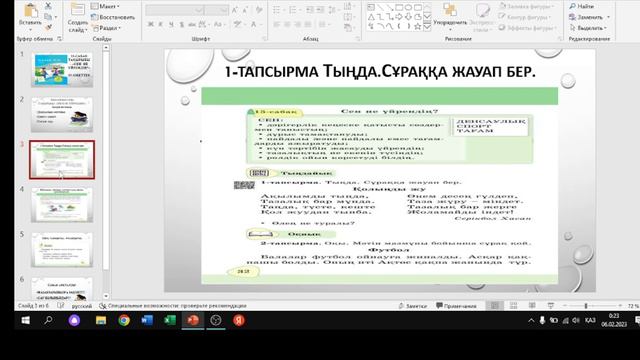Image resolution: width=640 pixels, height=360 pixels.
Task: Toggle bold Ж formatting
Action: pyautogui.click(x=151, y=24)
